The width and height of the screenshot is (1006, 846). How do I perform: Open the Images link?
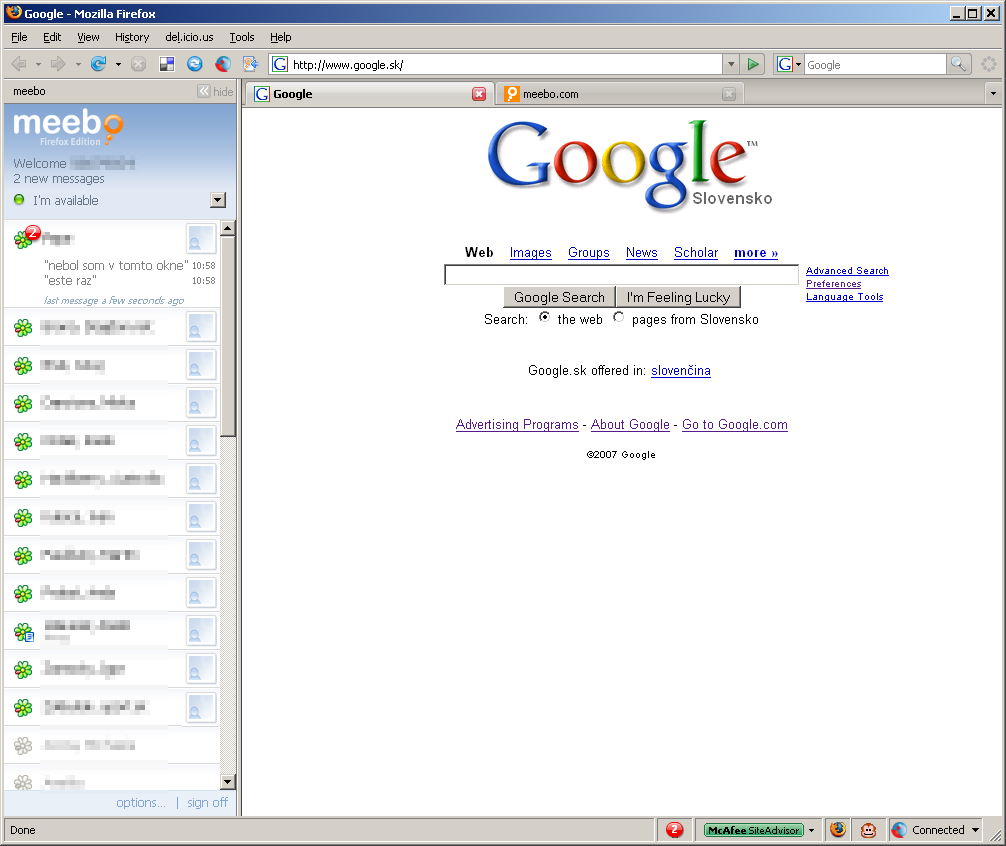(x=531, y=253)
